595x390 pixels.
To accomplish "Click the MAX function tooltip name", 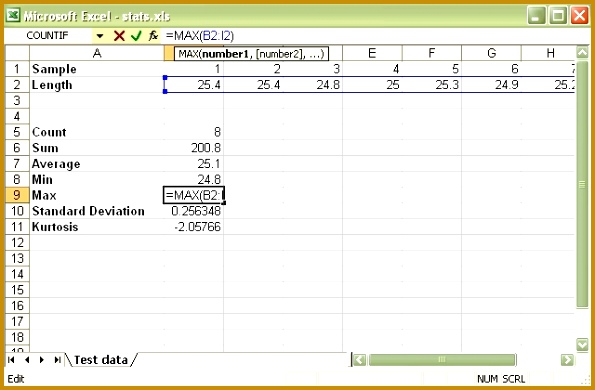I will pyautogui.click(x=190, y=54).
